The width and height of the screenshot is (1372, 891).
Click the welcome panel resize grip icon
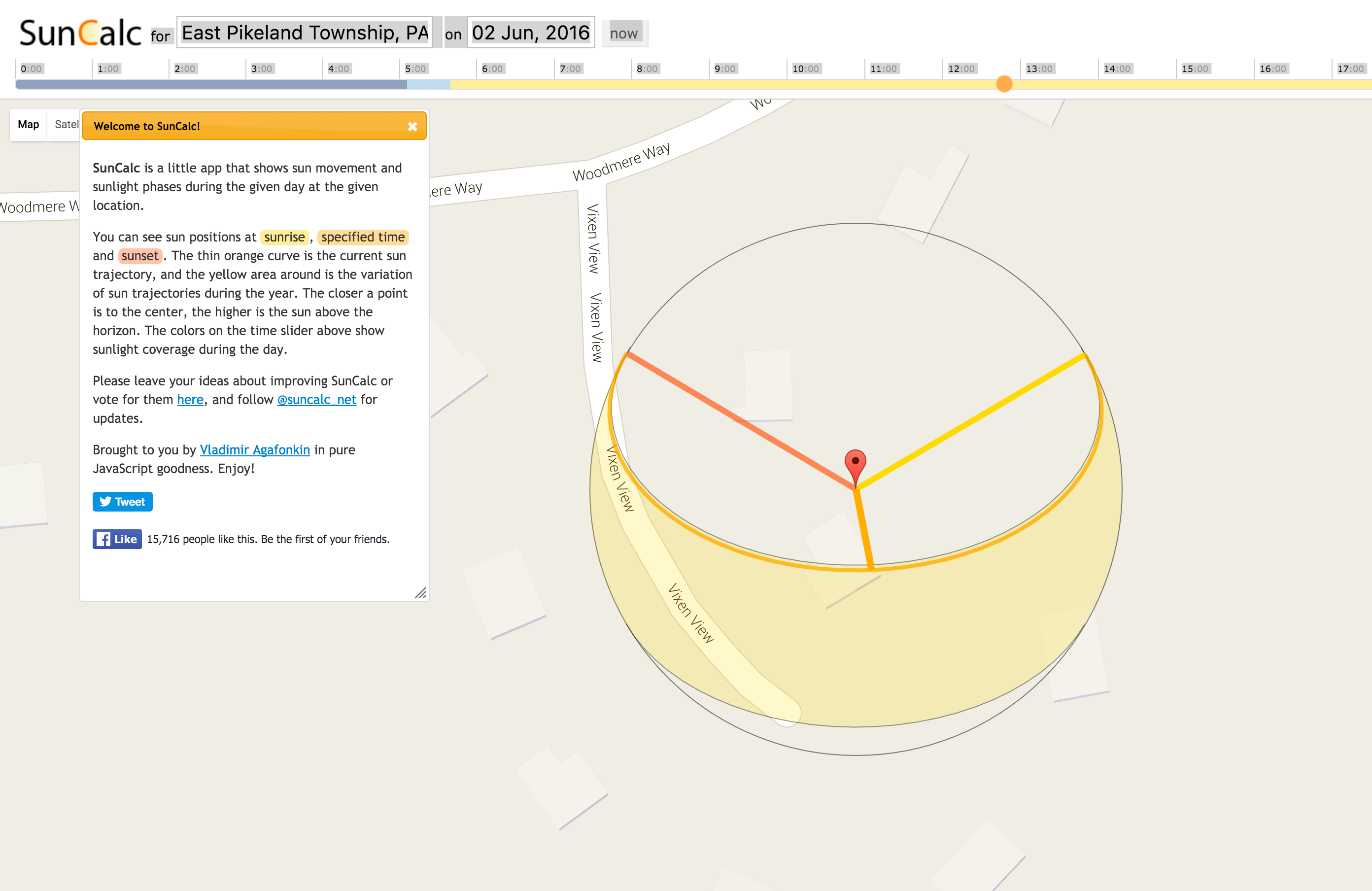421,593
